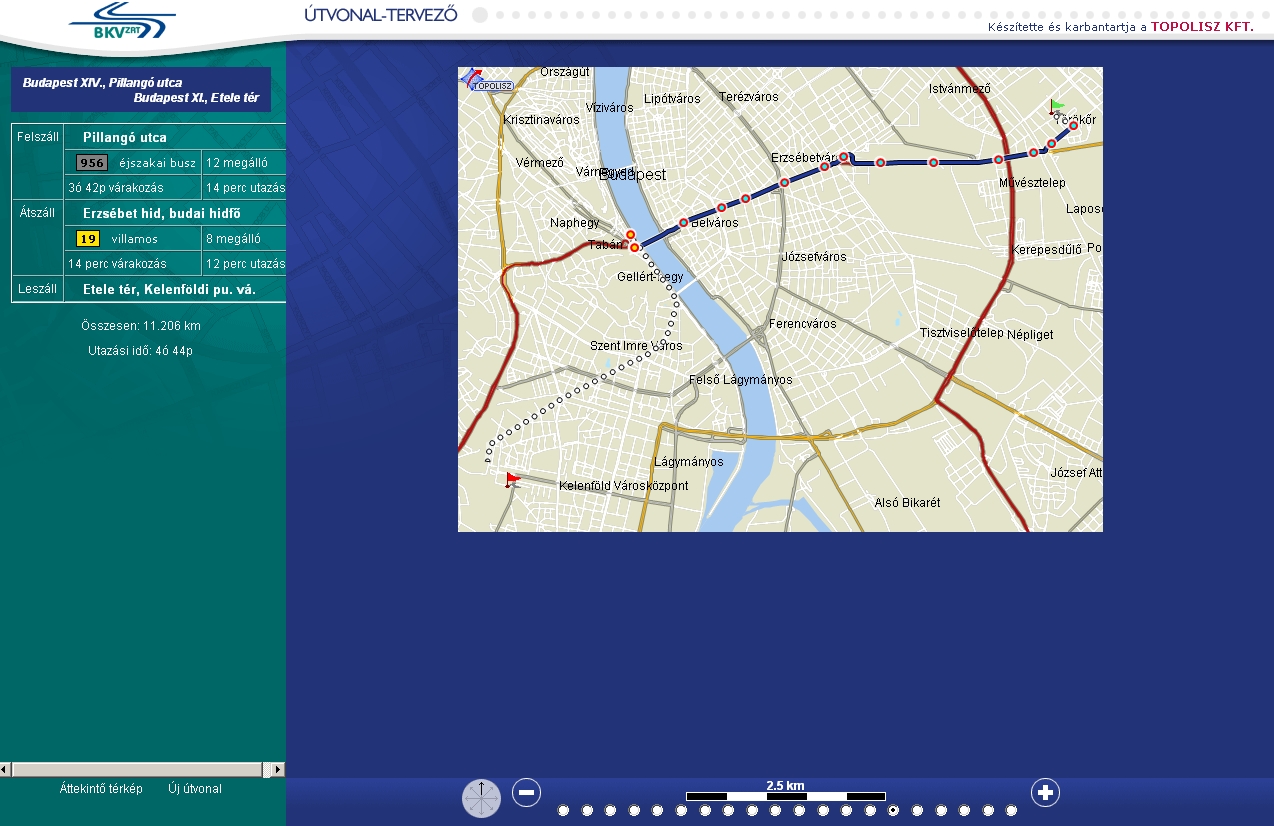Open the Áttekintő térkép overview map
This screenshot has width=1274, height=826.
(x=101, y=789)
